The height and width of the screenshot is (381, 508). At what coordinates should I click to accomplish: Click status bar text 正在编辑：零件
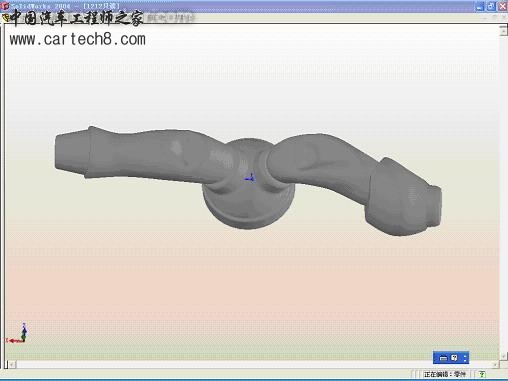click(x=445, y=374)
